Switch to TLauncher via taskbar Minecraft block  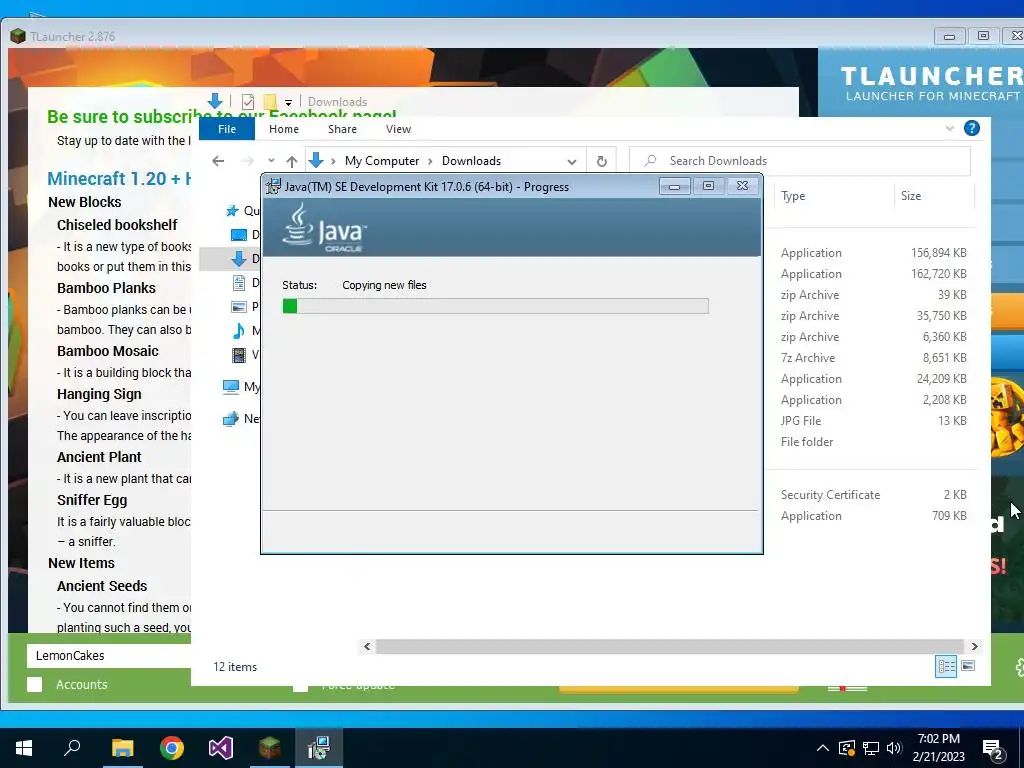point(270,748)
